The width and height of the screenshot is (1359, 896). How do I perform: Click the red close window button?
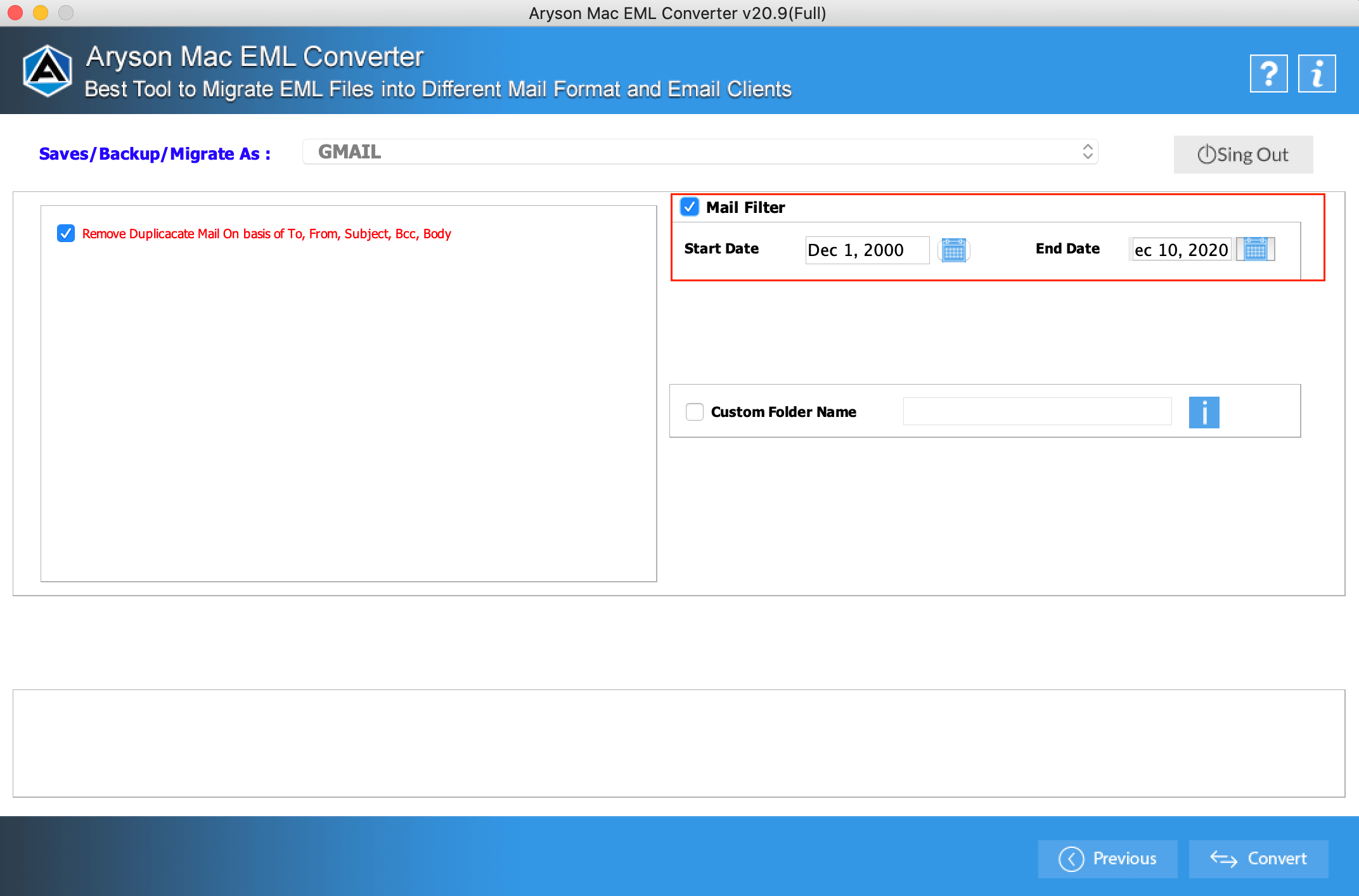[x=15, y=13]
